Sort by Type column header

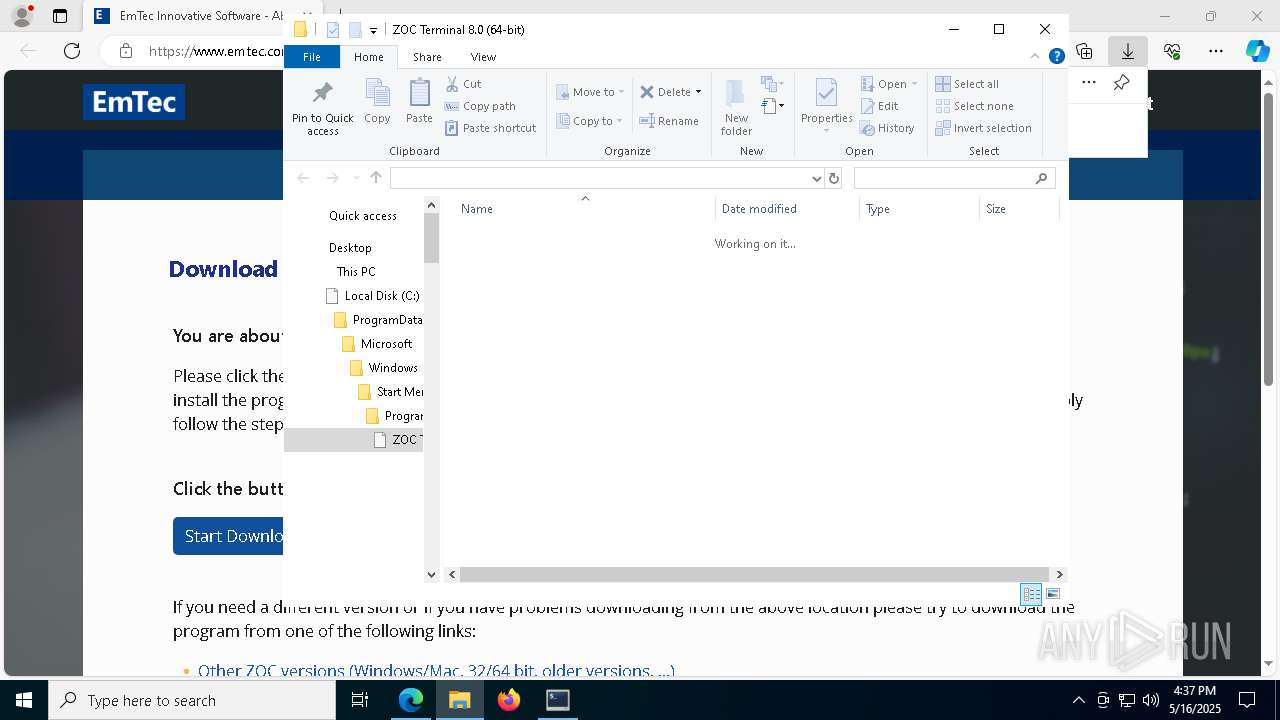(x=919, y=209)
